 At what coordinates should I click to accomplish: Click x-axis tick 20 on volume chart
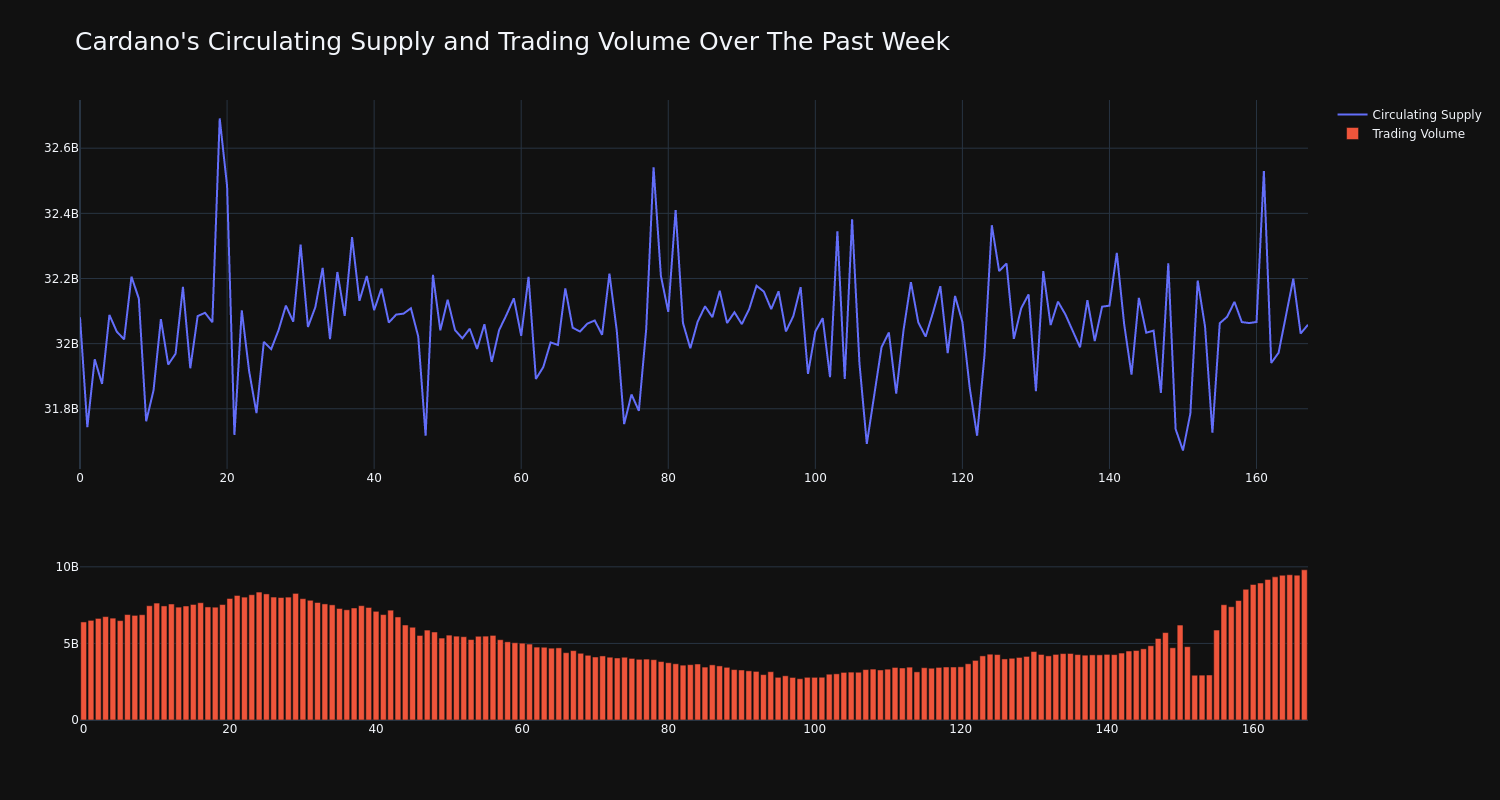coord(230,729)
